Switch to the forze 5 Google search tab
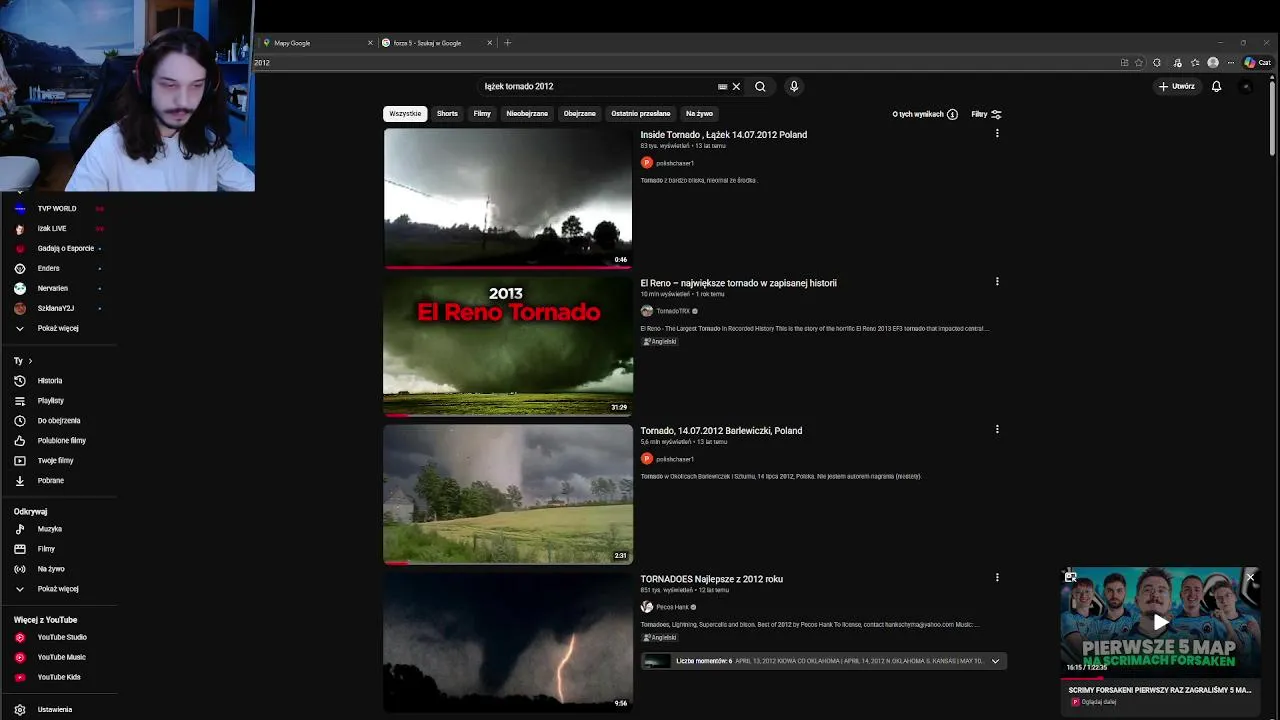 [x=437, y=43]
